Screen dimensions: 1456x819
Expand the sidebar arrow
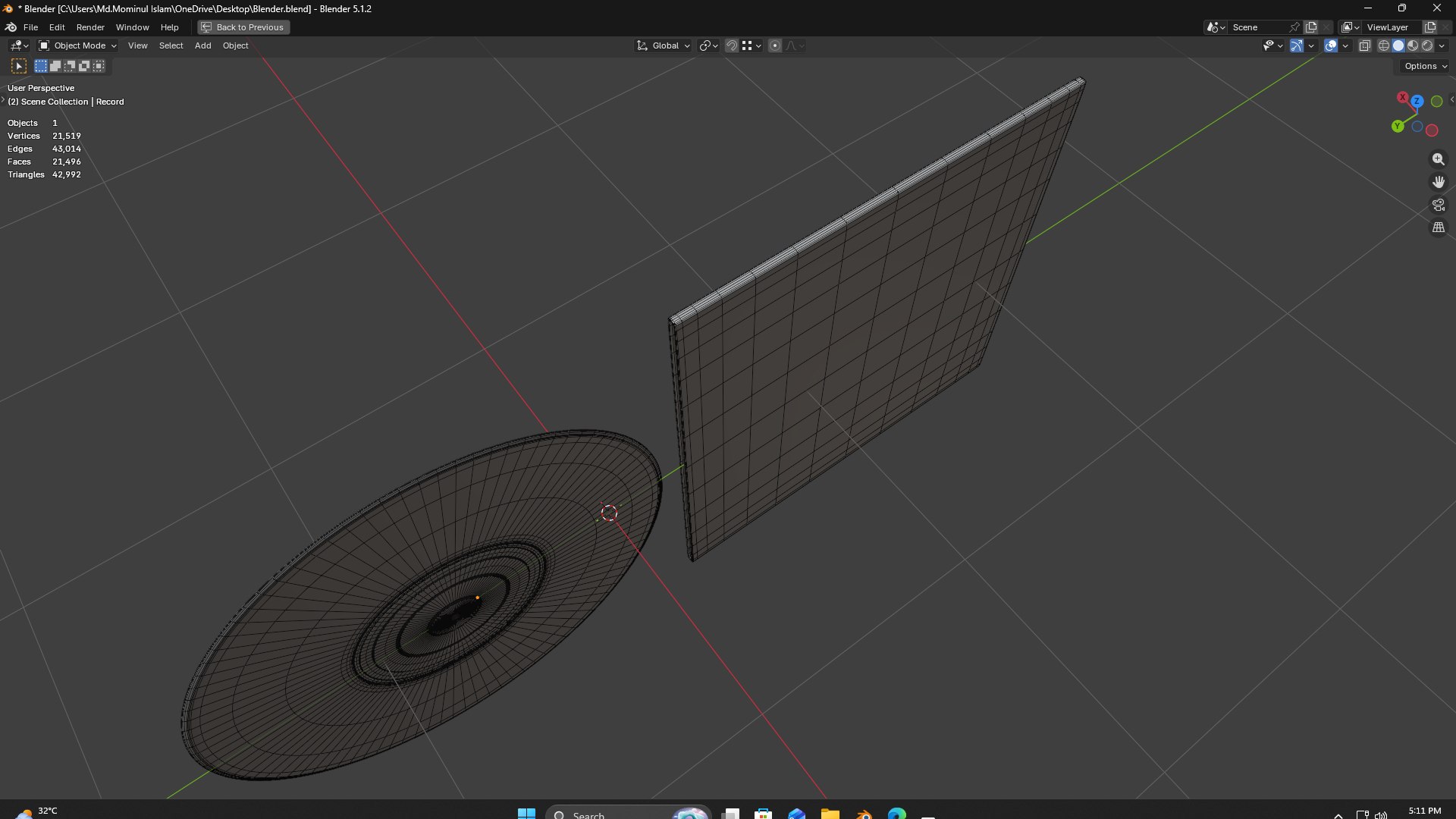1451,99
